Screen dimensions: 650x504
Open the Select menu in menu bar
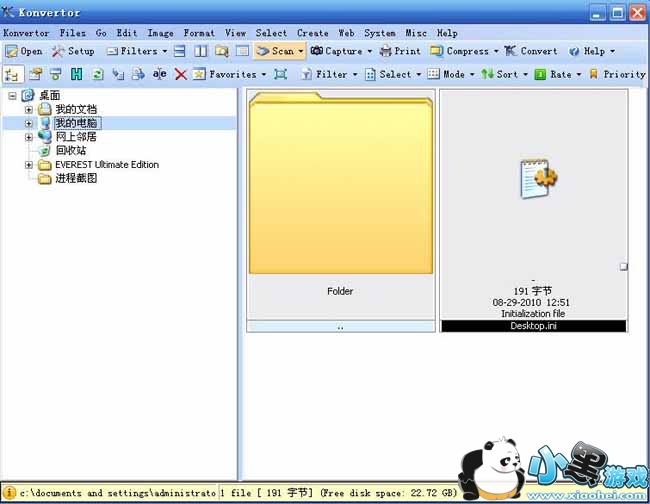coord(271,33)
